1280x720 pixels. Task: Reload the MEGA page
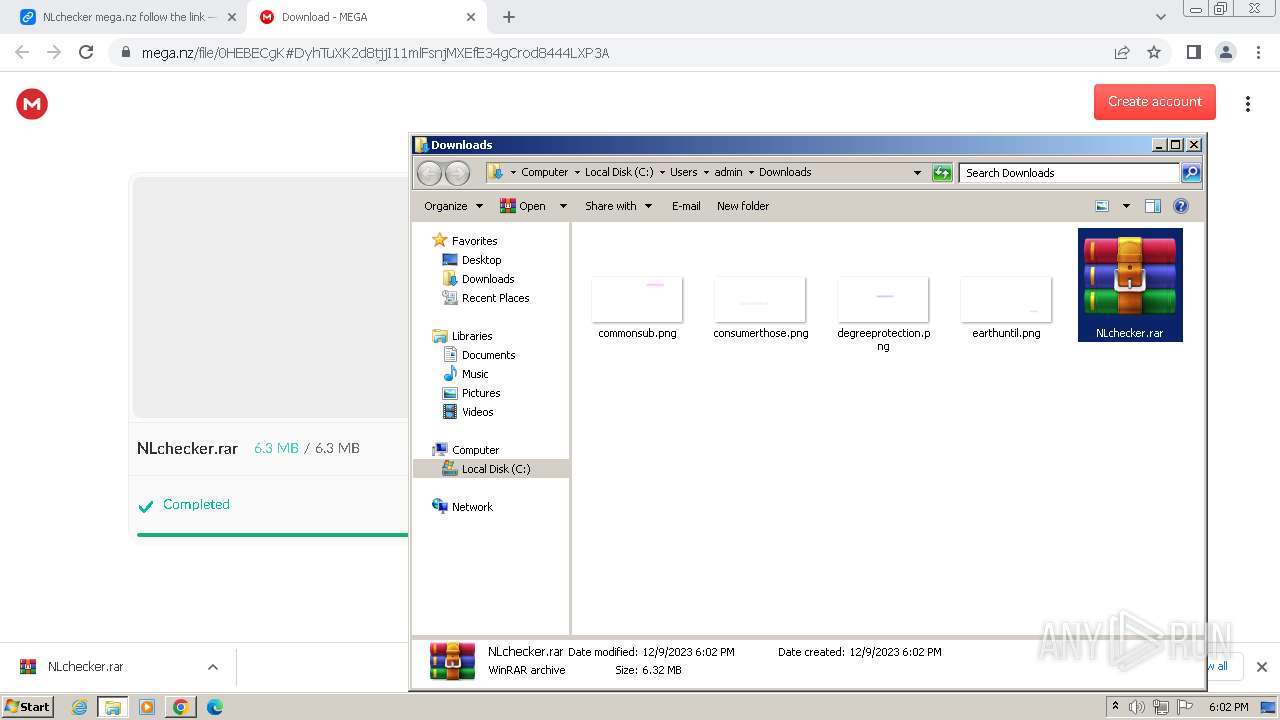pos(86,52)
